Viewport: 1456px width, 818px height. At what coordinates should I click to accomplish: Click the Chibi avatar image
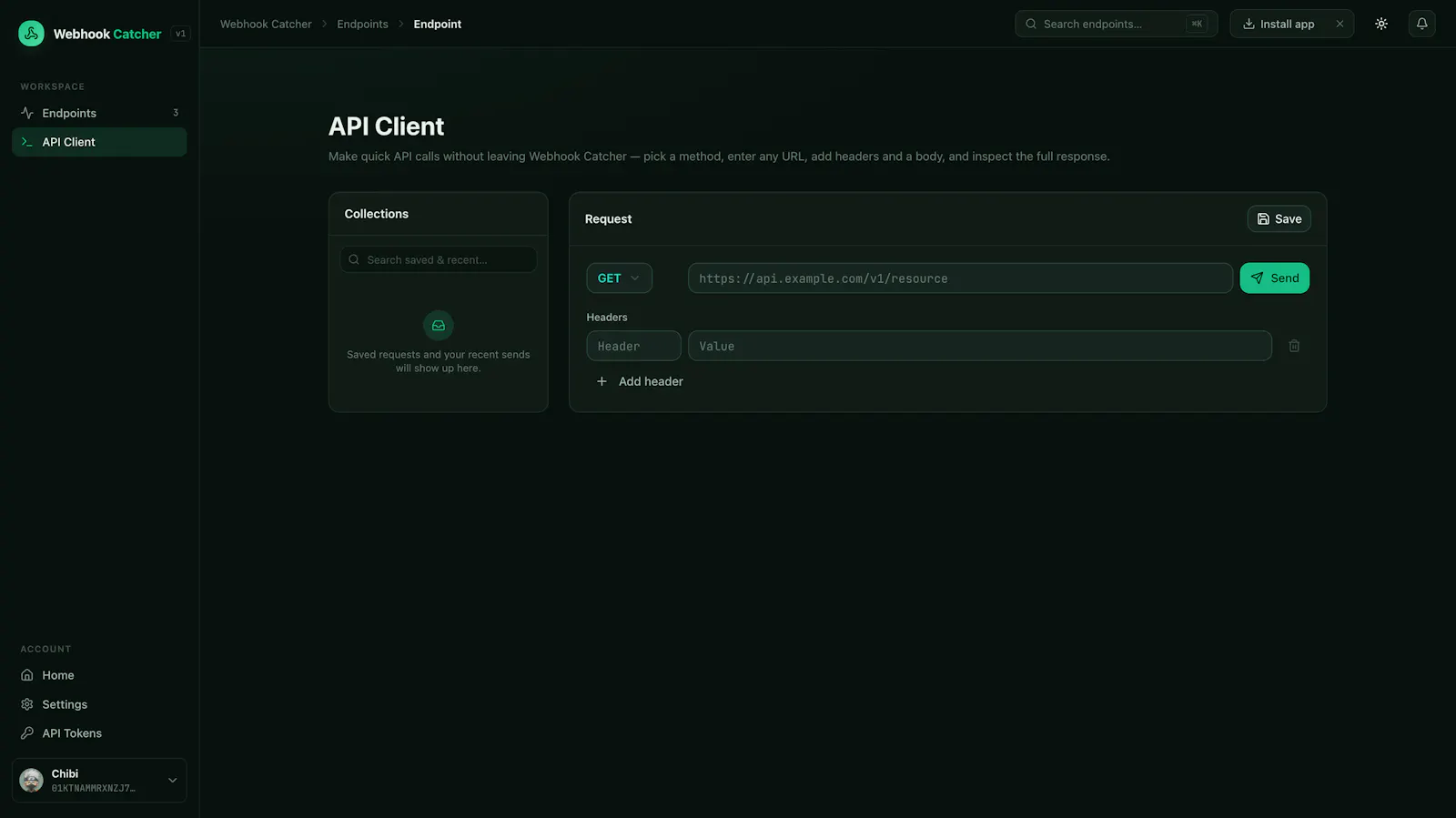(x=32, y=780)
